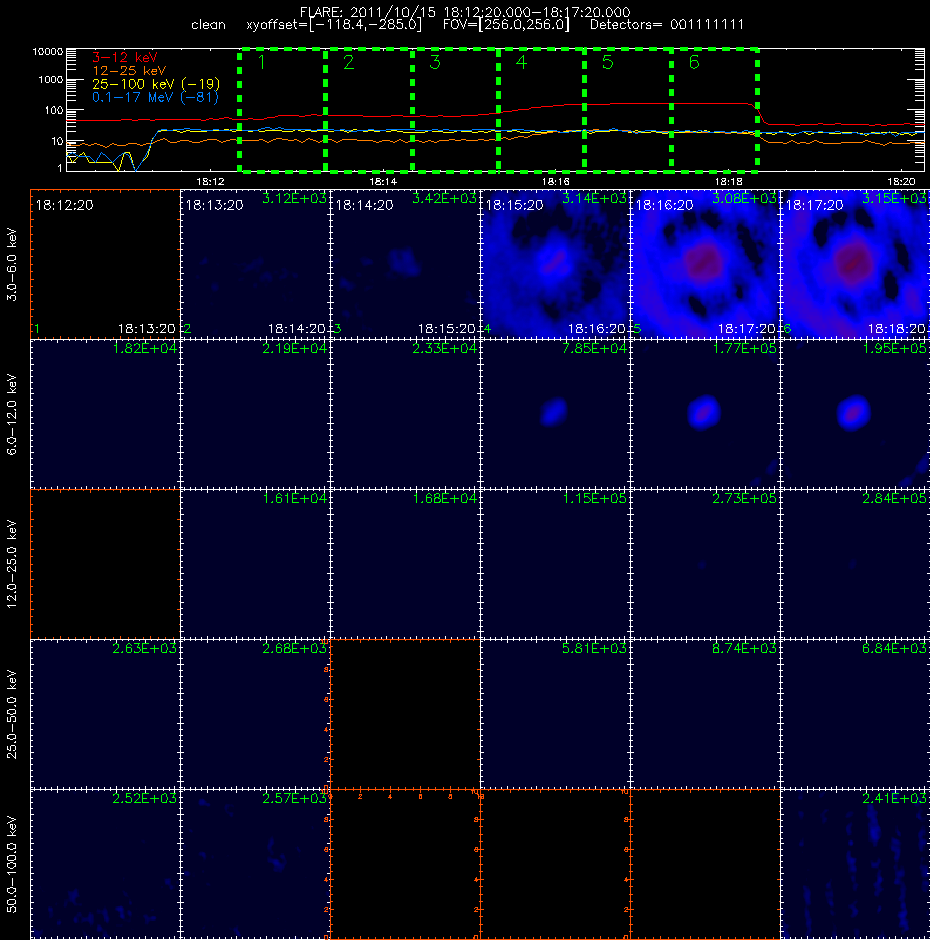The height and width of the screenshot is (940, 930).
Task: Open the image panel labeled 2.33E+04
Action: click(405, 414)
